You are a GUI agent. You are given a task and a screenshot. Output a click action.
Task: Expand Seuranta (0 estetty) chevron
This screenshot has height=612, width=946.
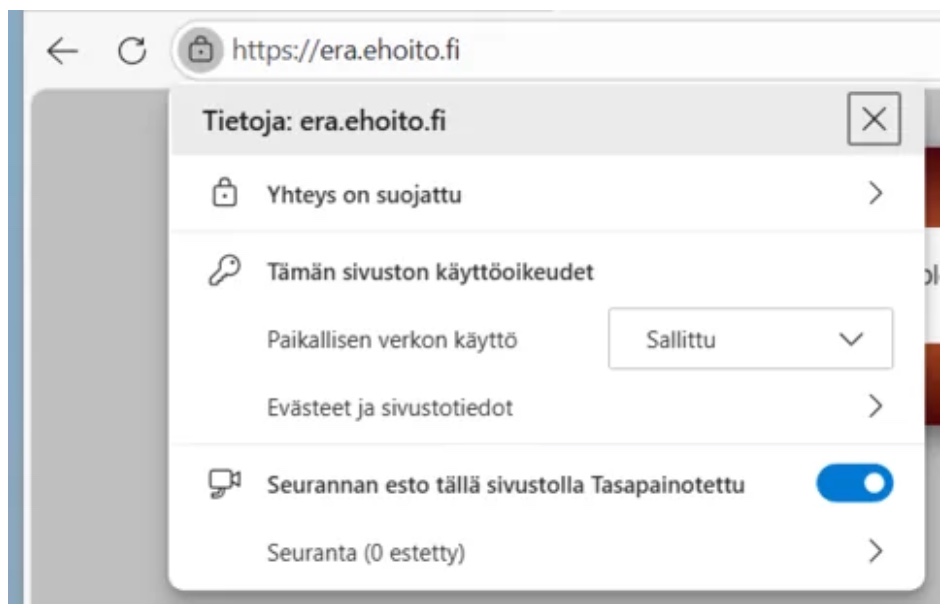pos(876,550)
